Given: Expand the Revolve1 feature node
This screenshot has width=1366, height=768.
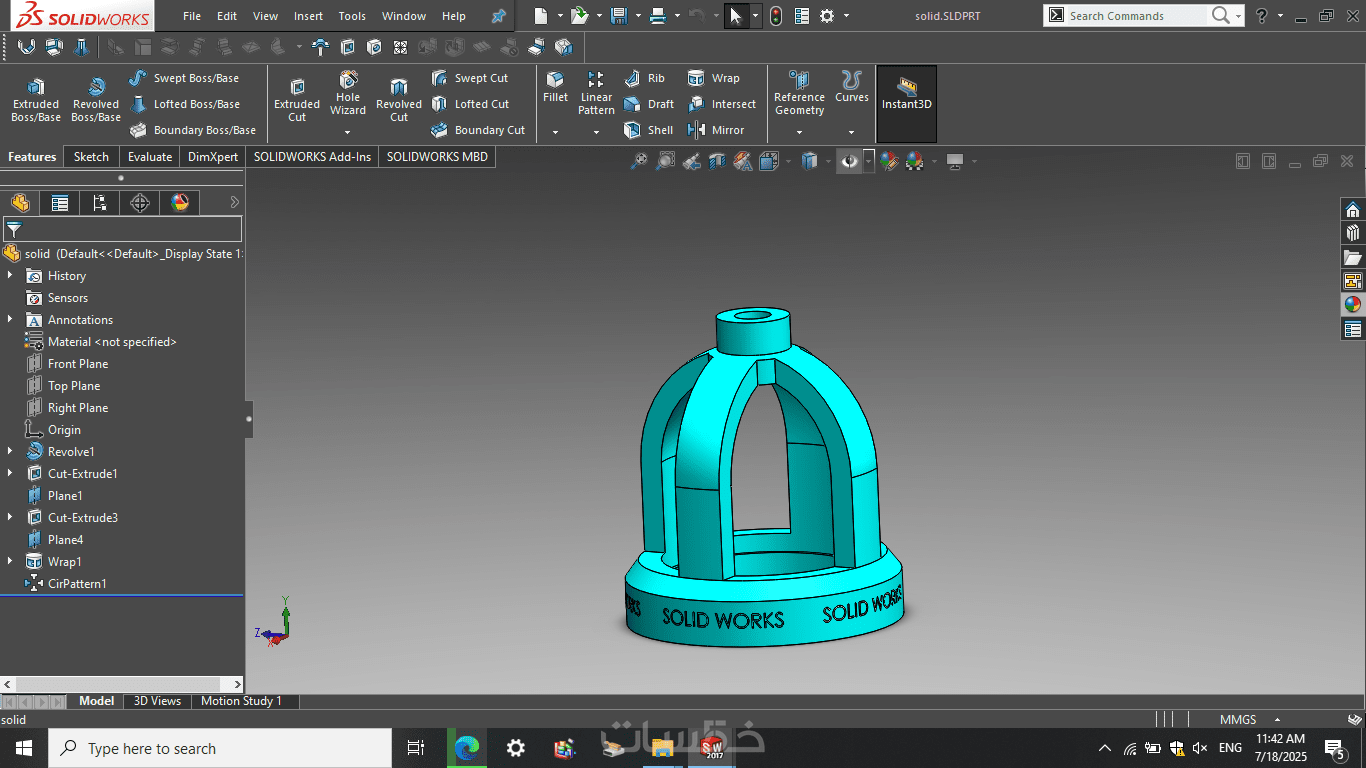Looking at the screenshot, I should pyautogui.click(x=10, y=452).
